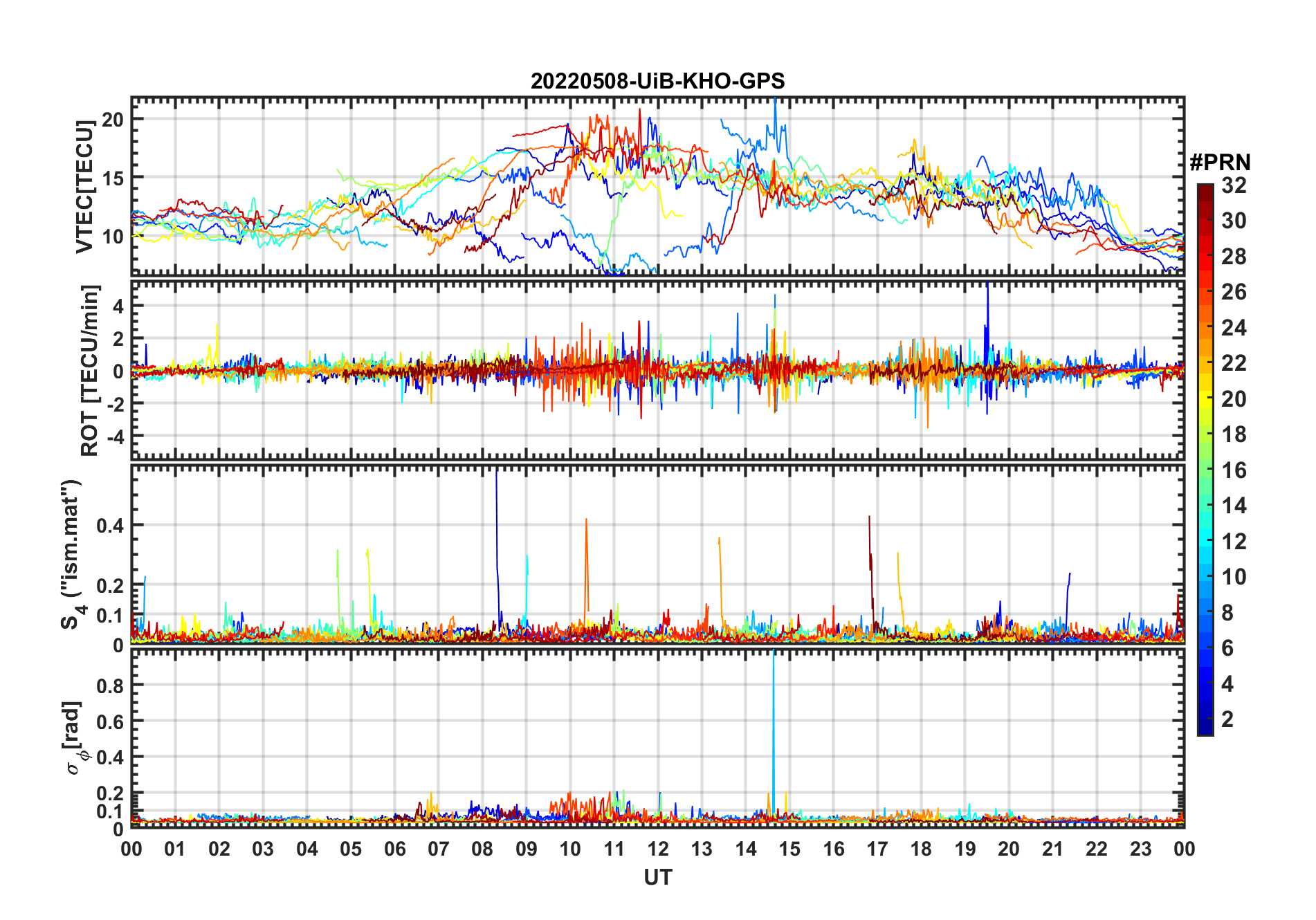Click the 22 label on the PRN colorbar
1316x920 pixels.
(x=1234, y=363)
